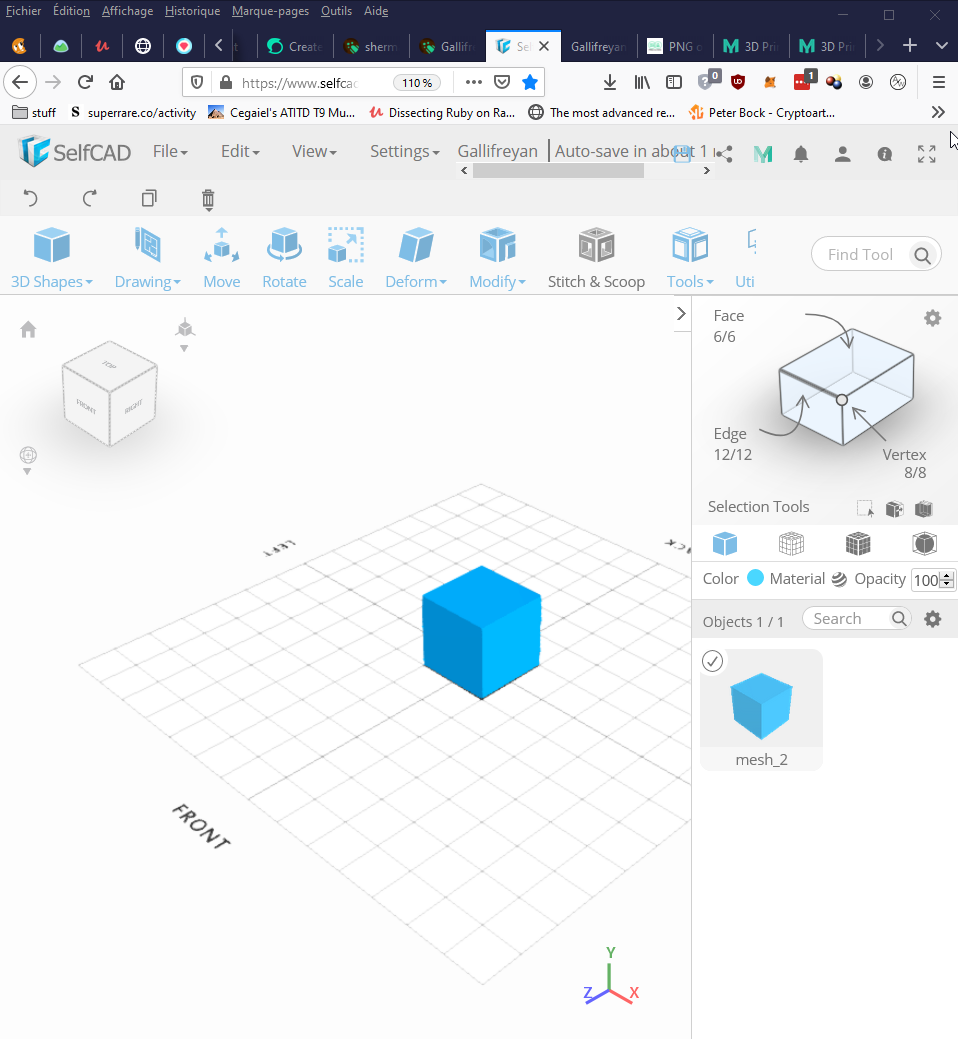Open Firefox hamburger menu

pyautogui.click(x=939, y=82)
